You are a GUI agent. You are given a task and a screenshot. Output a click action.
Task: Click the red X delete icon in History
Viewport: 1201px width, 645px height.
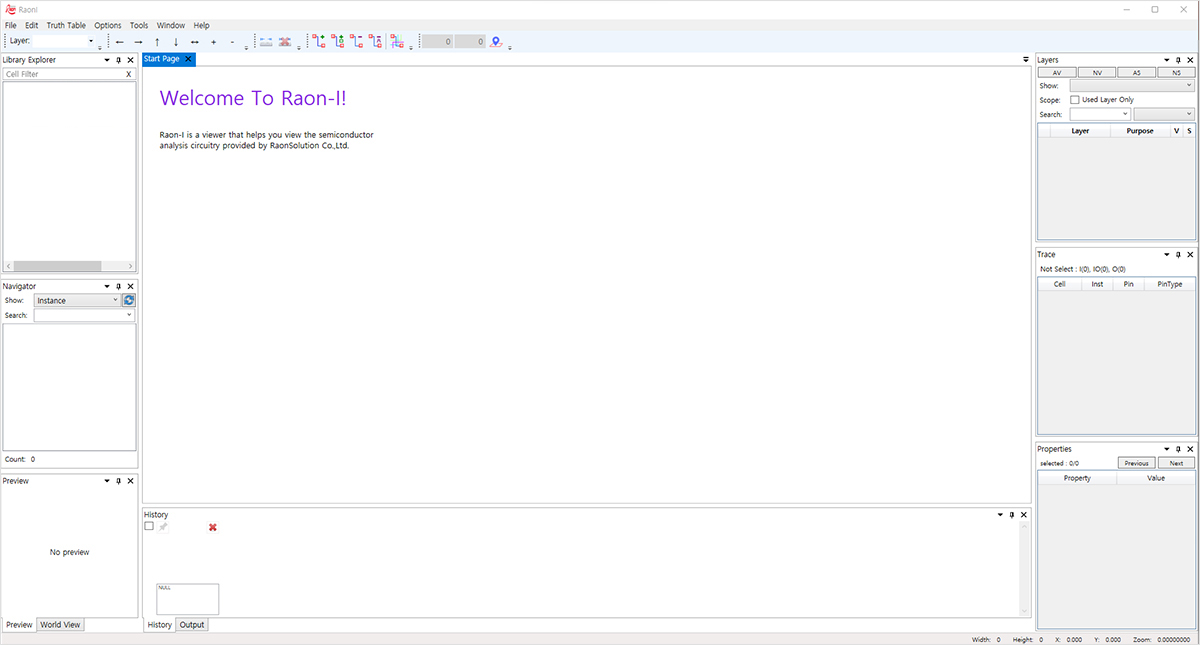click(x=212, y=527)
